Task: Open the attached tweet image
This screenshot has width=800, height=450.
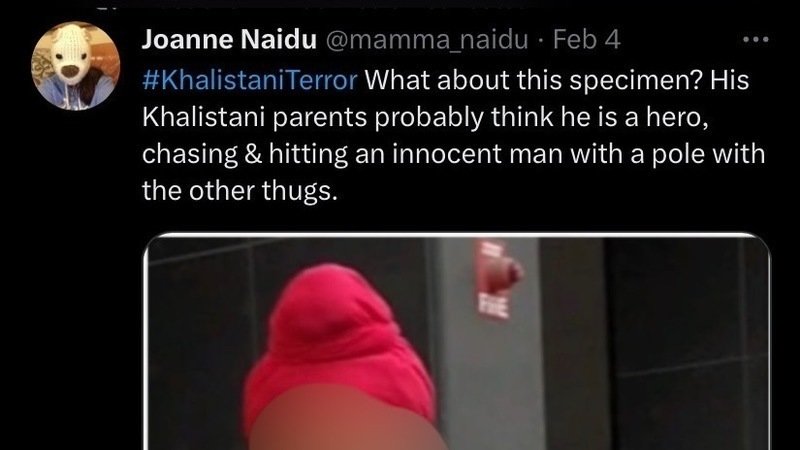Action: tap(457, 342)
